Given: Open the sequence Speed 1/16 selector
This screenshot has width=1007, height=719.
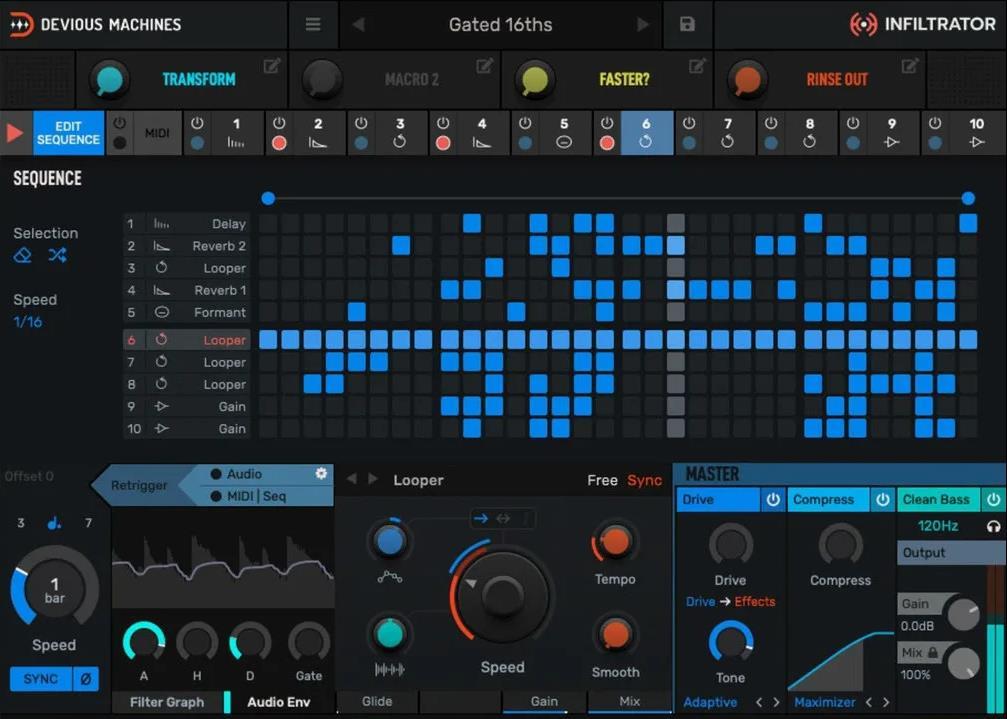Looking at the screenshot, I should click(28, 322).
